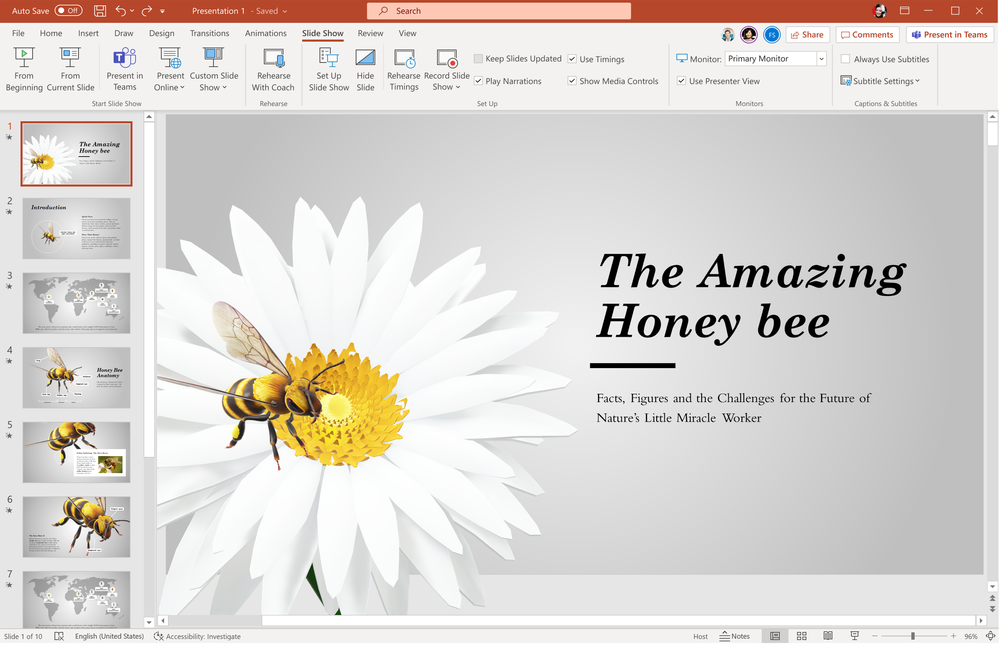The image size is (999, 645).
Task: Uncheck the Play Narrations checkbox
Action: pyautogui.click(x=479, y=81)
